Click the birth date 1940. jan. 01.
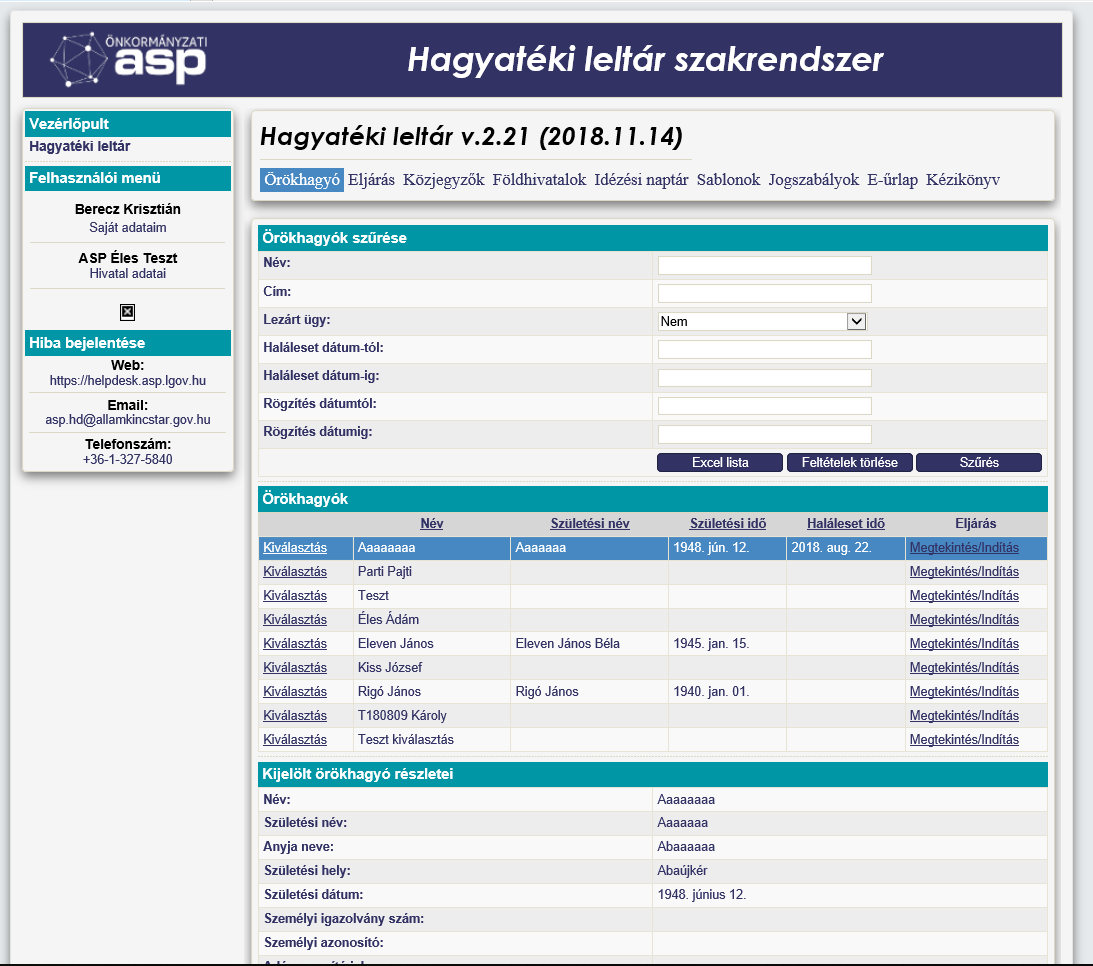 click(x=711, y=691)
